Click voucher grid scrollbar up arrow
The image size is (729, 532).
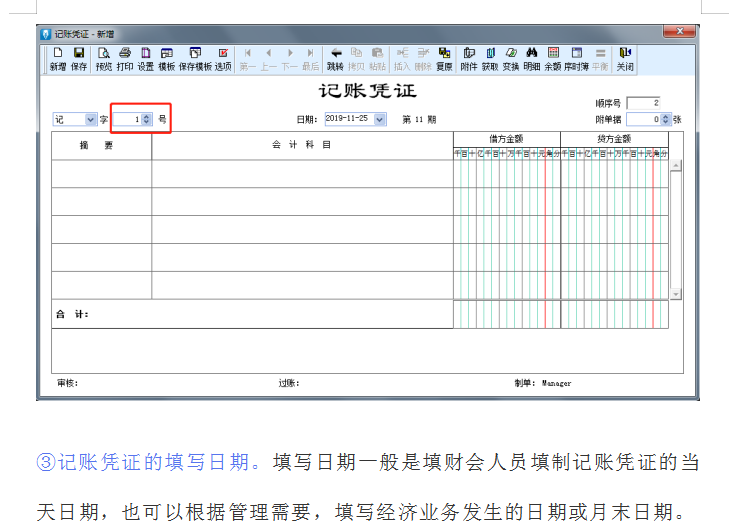[676, 166]
